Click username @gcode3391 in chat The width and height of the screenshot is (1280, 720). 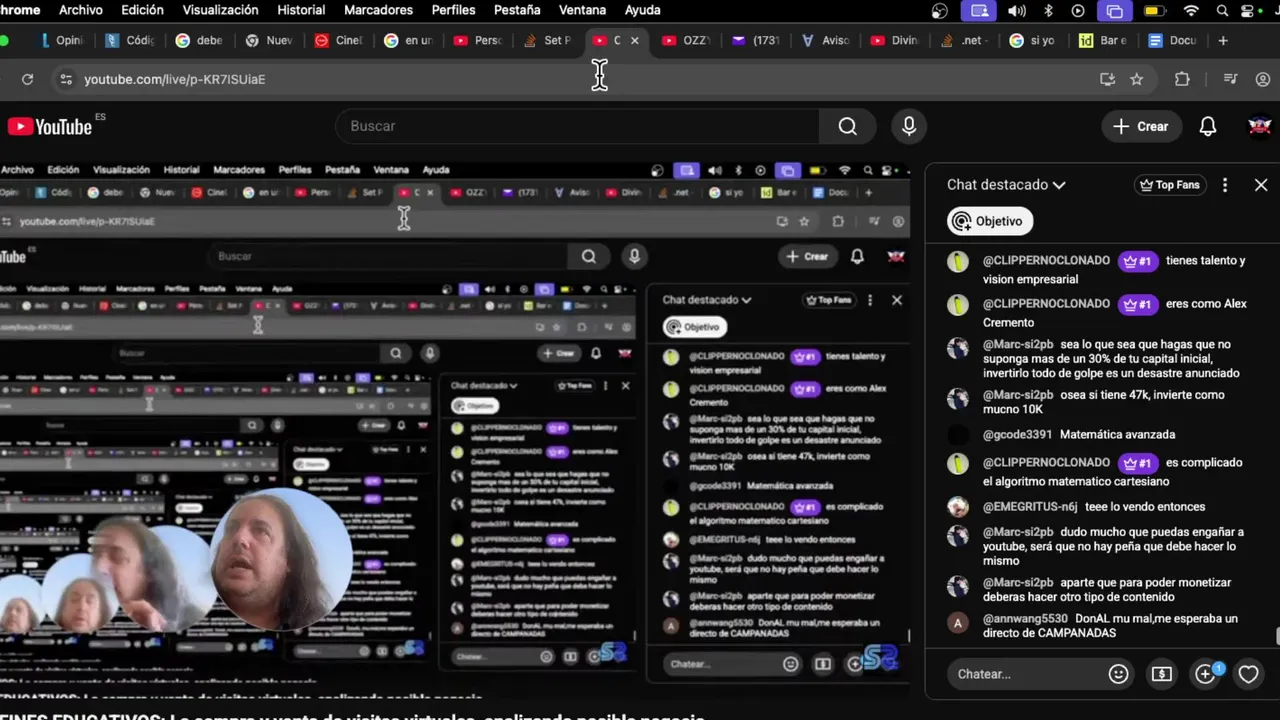click(x=1017, y=435)
